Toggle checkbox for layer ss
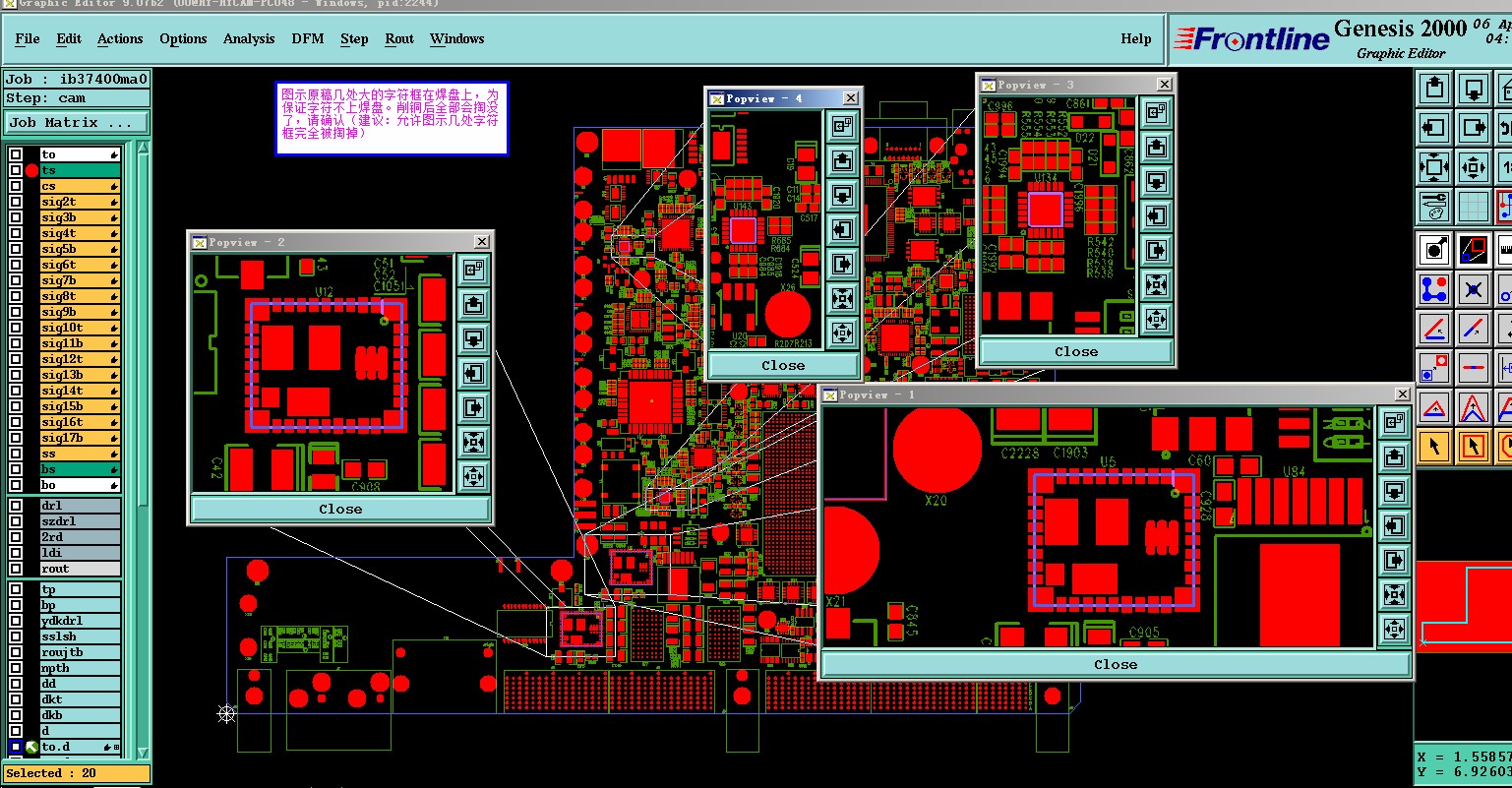Viewport: 1512px width, 788px height. point(16,454)
